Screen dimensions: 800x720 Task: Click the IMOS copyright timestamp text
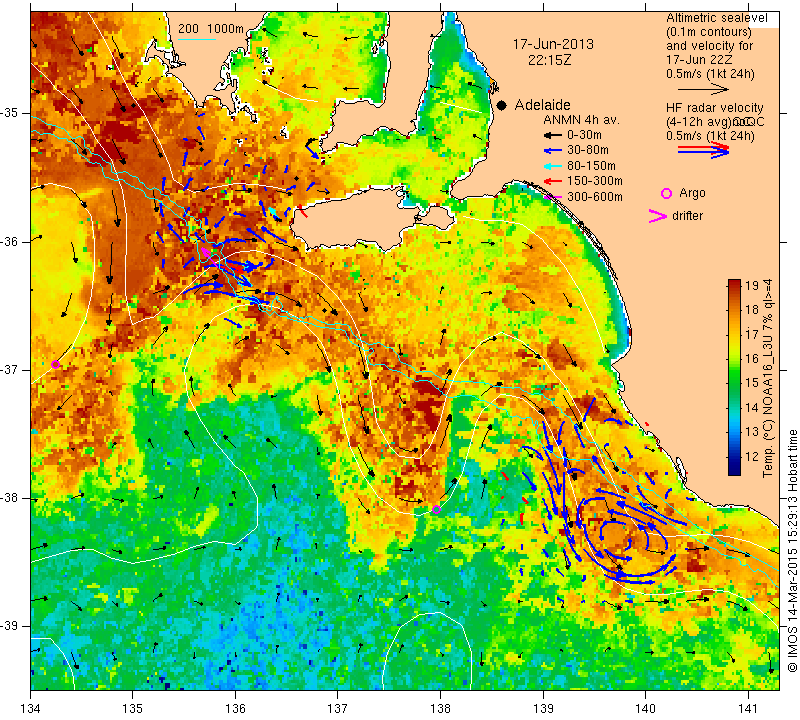point(792,550)
